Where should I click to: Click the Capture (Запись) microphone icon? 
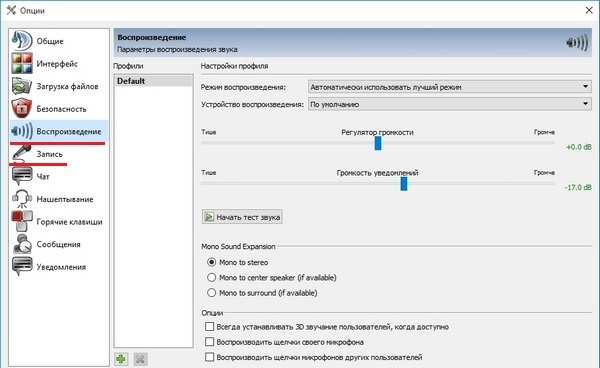click(x=22, y=153)
